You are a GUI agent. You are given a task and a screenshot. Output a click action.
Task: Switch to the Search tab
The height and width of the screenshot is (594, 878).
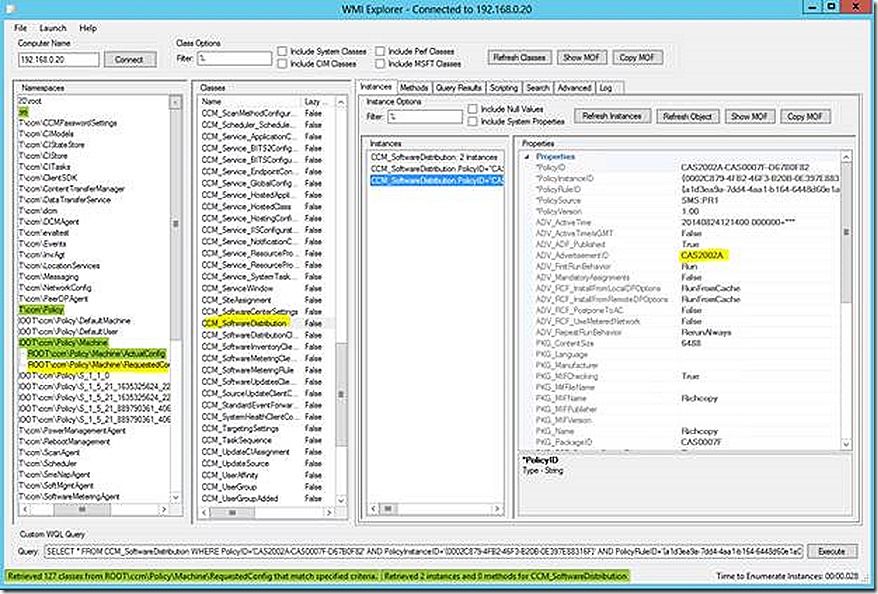click(538, 88)
